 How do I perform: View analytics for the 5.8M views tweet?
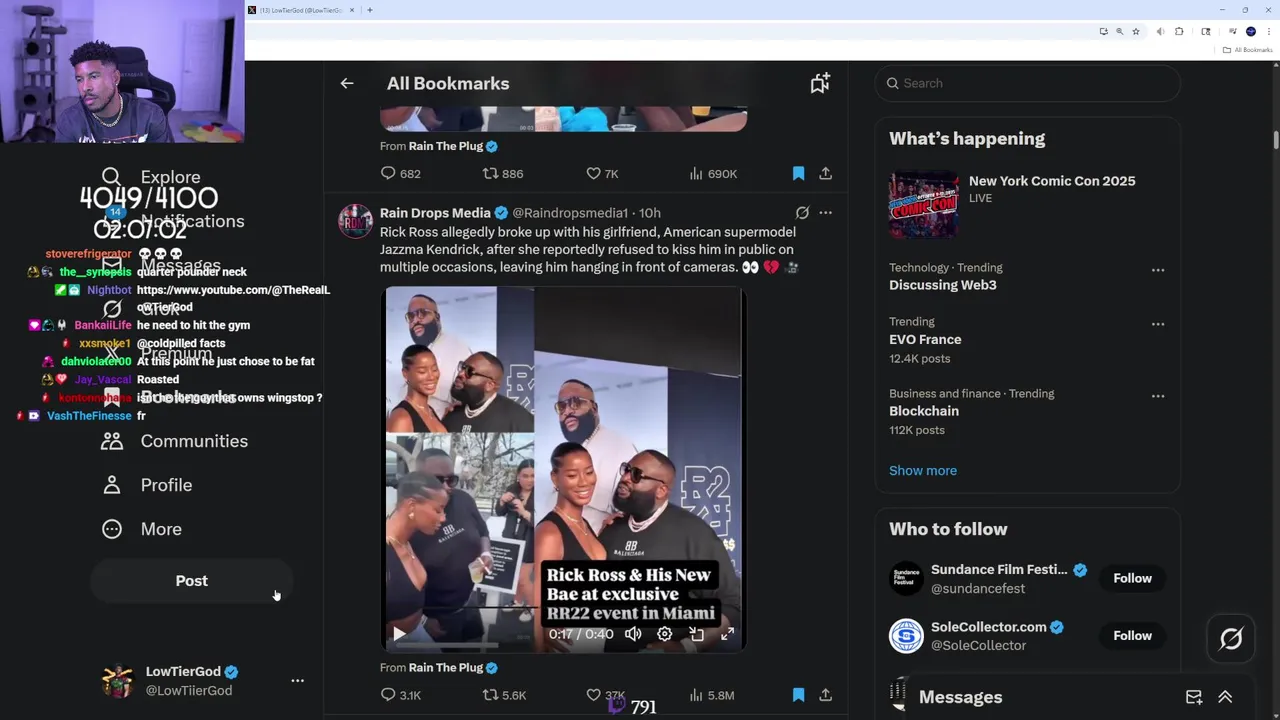point(711,695)
